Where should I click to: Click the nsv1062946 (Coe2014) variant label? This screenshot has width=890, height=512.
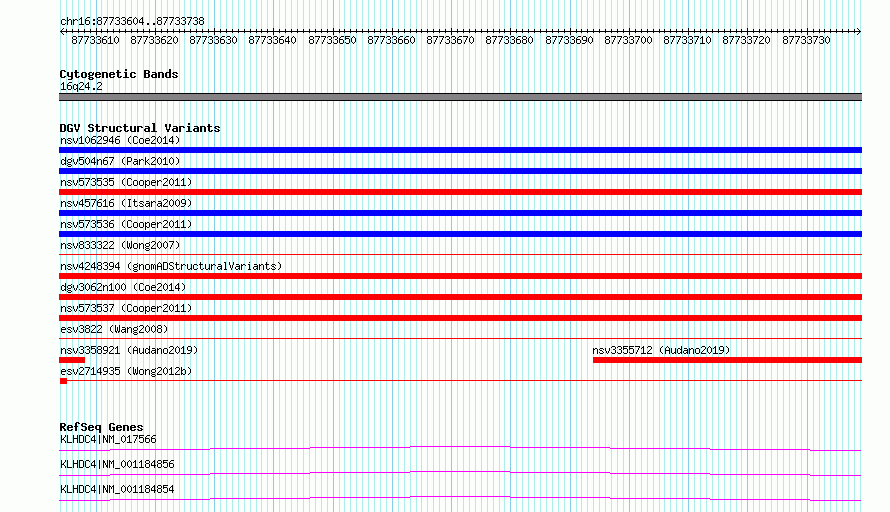120,140
